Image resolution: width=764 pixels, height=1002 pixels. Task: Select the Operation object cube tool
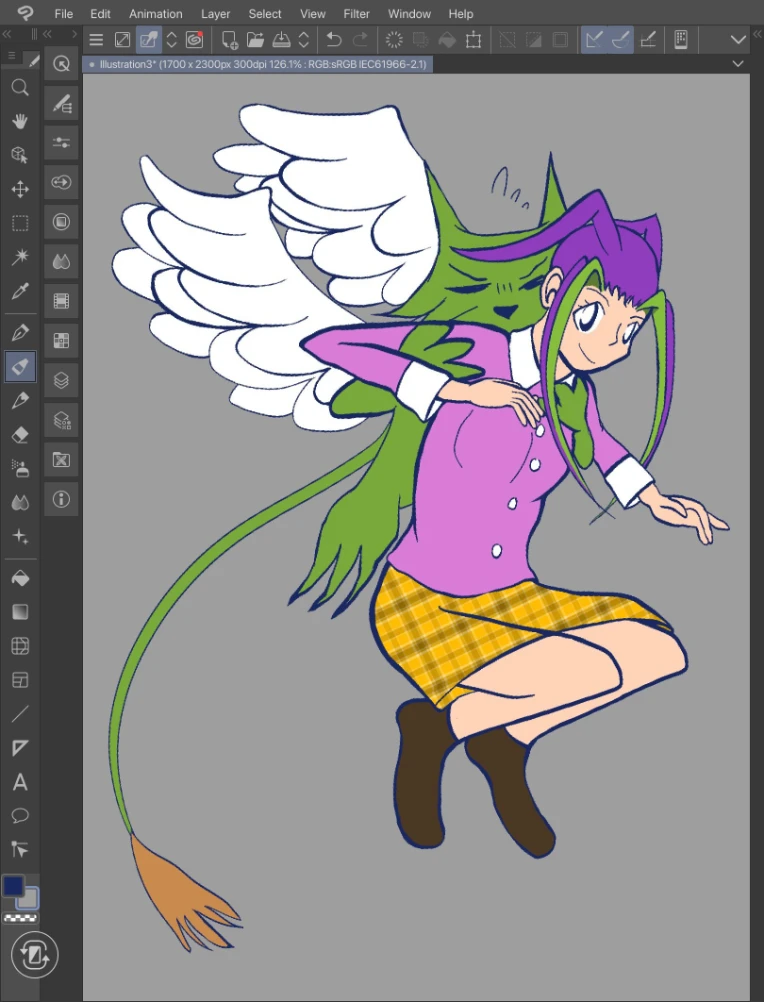click(20, 155)
